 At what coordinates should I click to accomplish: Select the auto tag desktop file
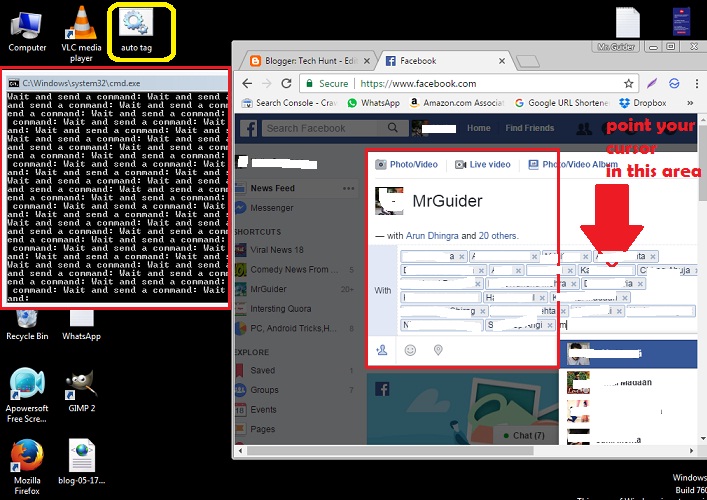tap(136, 32)
